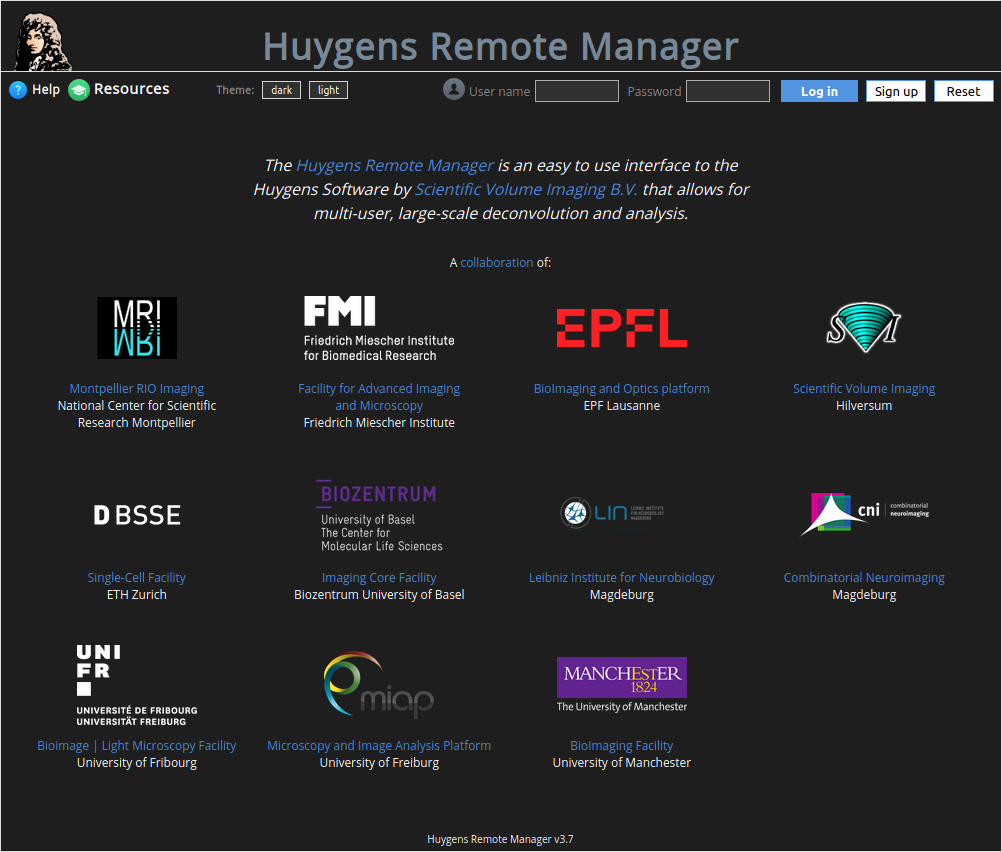Click the UNI FR Fribourg logo
The width and height of the screenshot is (1002, 852).
(x=137, y=685)
